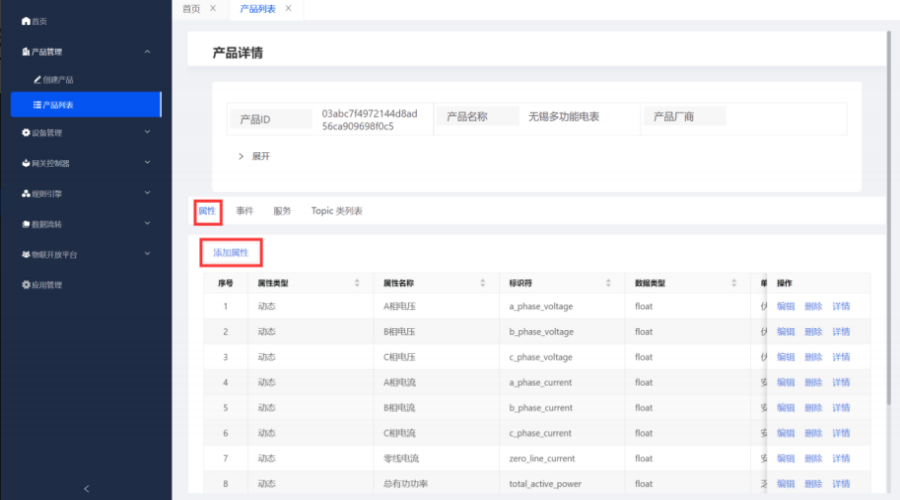Expand product details via 展开
The height and width of the screenshot is (500, 900).
pyautogui.click(x=254, y=156)
